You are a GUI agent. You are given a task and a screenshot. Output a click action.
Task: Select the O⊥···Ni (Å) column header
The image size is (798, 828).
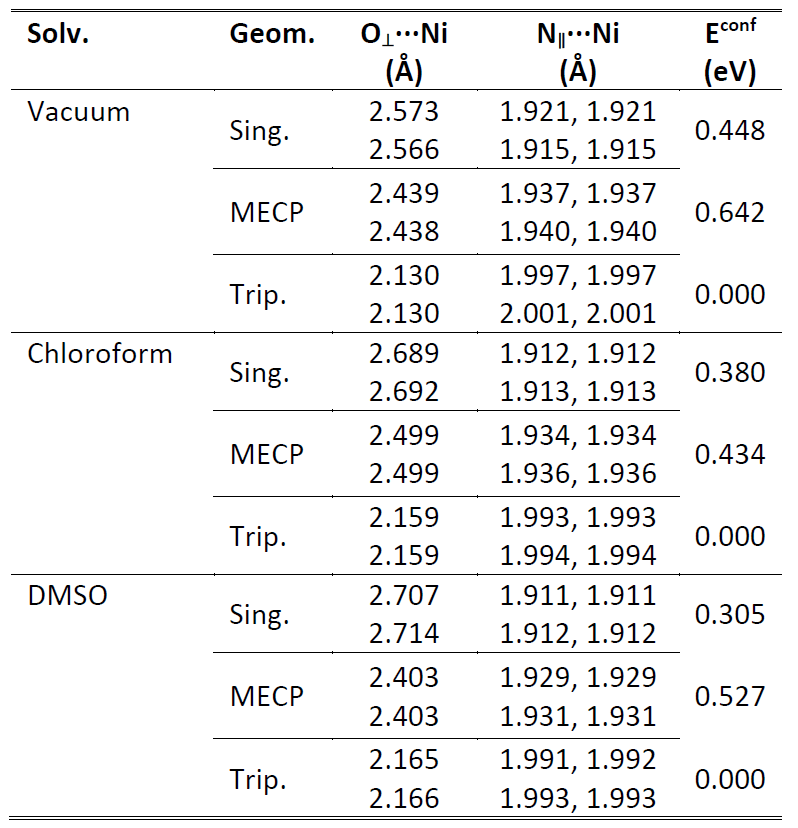point(404,53)
